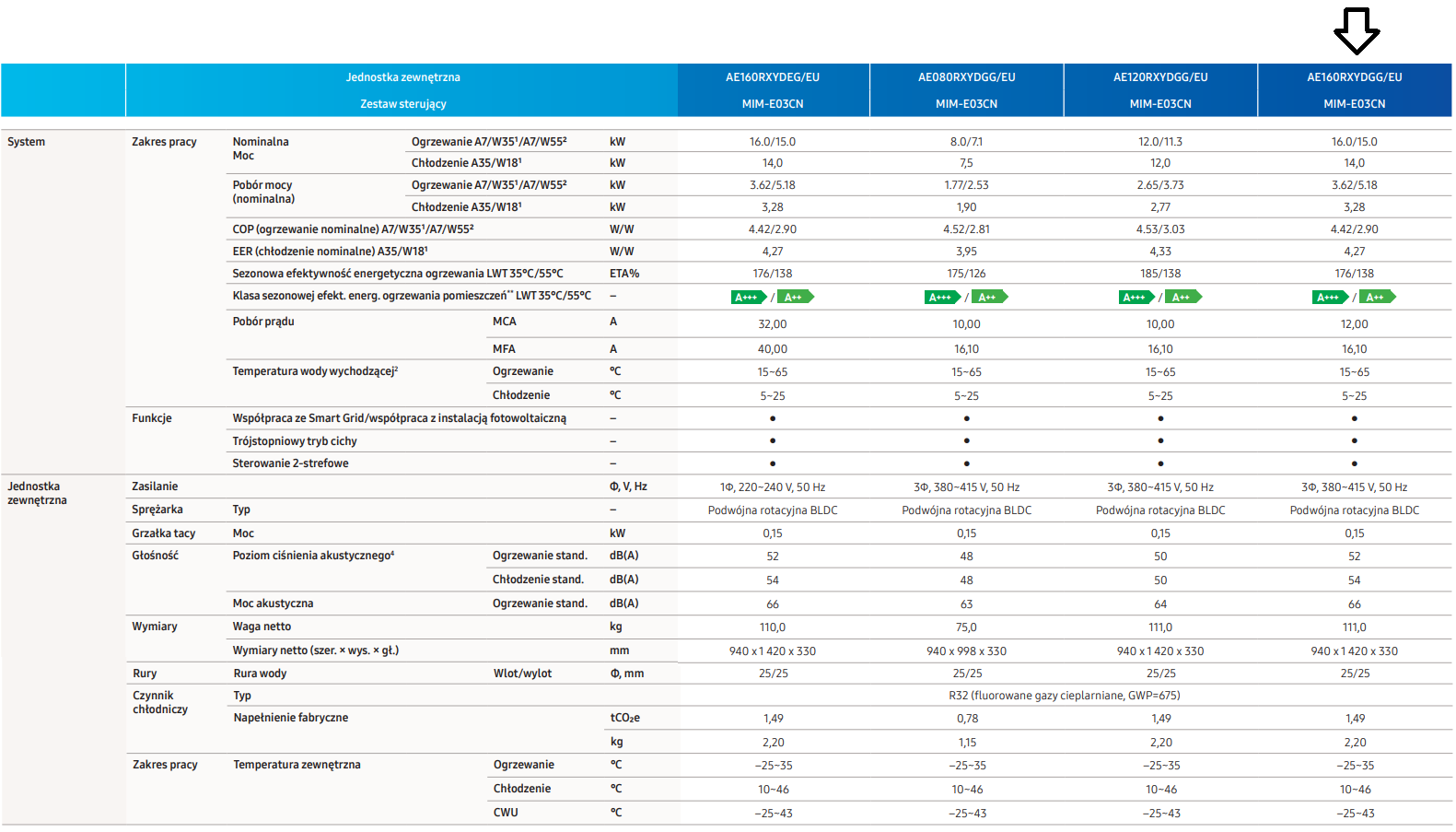This screenshot has height=832, width=1456.
Task: Click the 'Waga netto' row label
Action: (262, 627)
